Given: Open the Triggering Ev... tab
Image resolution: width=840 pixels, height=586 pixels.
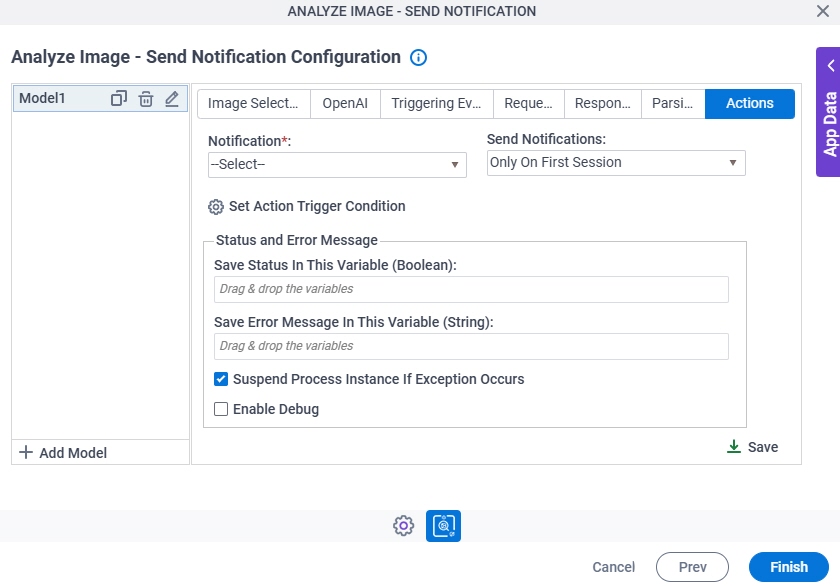Looking at the screenshot, I should tap(436, 103).
